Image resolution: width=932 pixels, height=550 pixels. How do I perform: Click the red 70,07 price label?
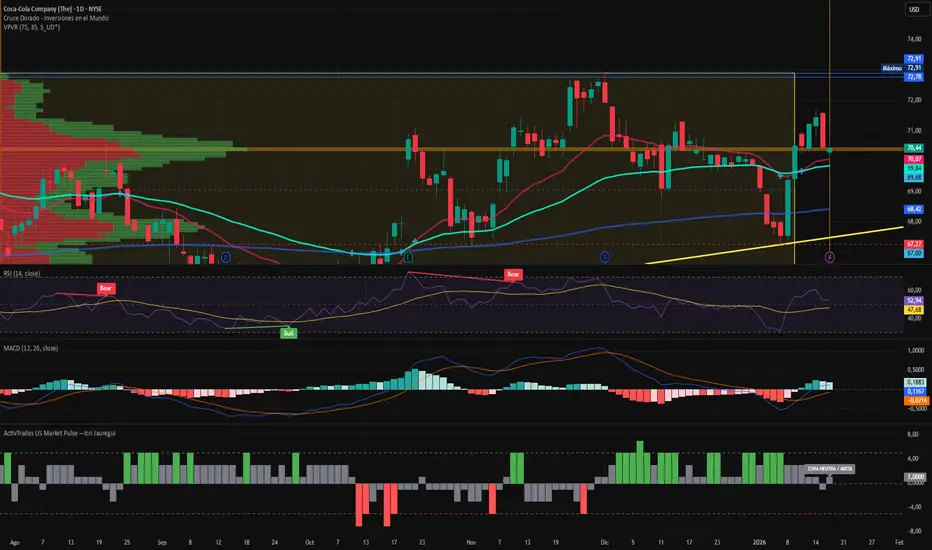[914, 159]
